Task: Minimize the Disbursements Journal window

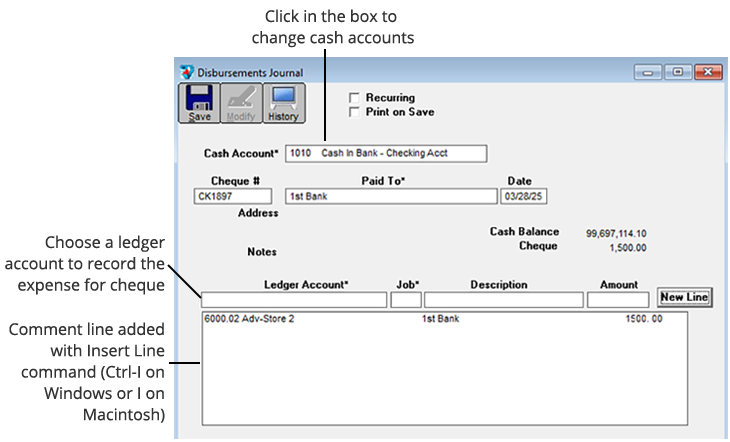Action: 650,73
